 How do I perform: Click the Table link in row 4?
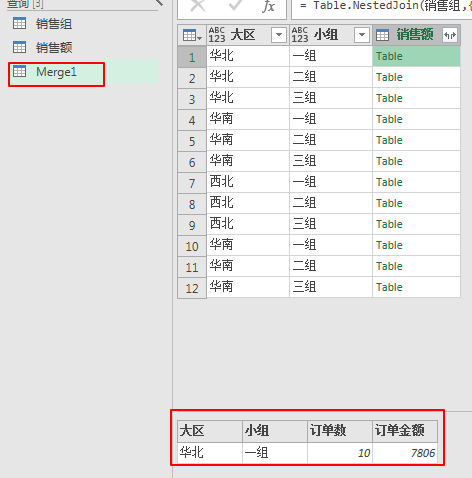pyautogui.click(x=389, y=119)
